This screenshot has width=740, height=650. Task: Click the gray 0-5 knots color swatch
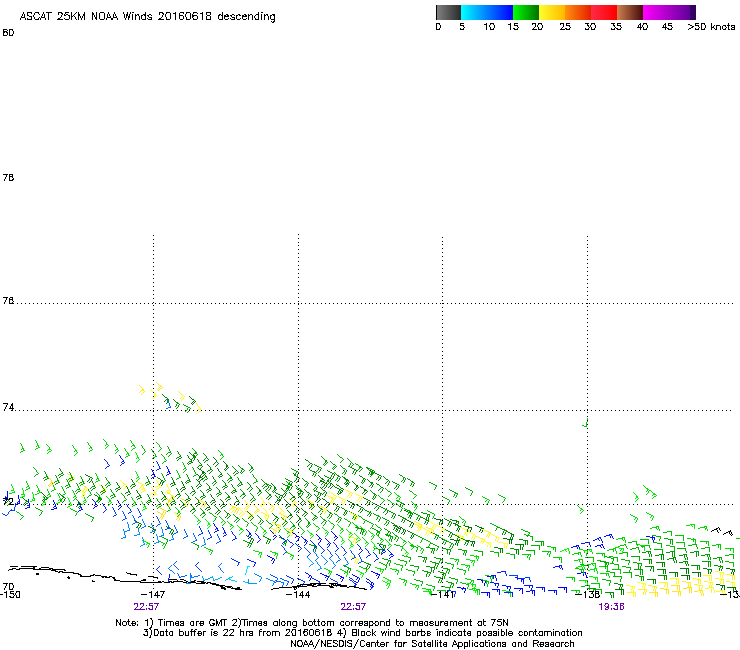click(448, 12)
